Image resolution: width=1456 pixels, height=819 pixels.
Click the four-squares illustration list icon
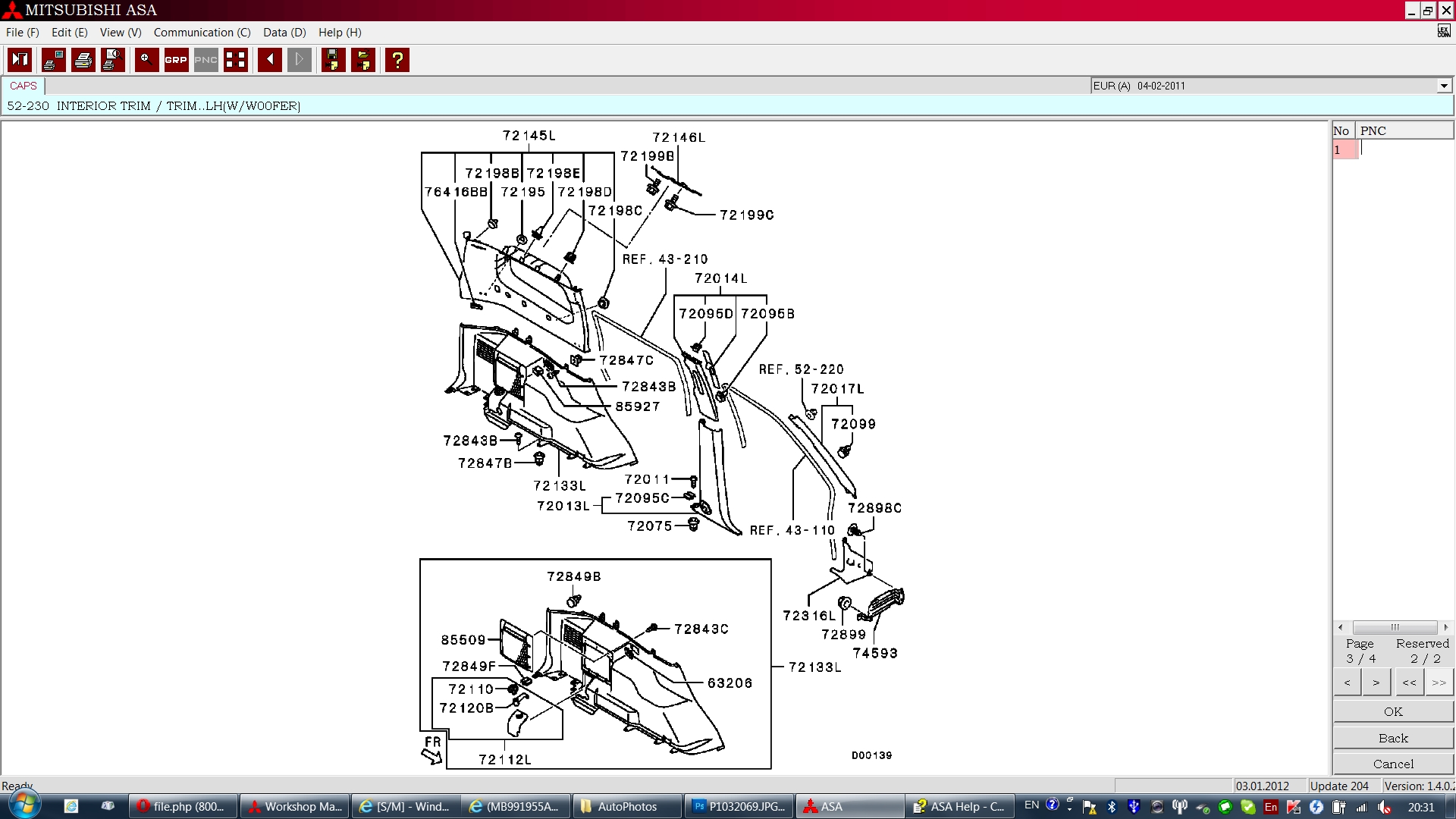(x=236, y=60)
